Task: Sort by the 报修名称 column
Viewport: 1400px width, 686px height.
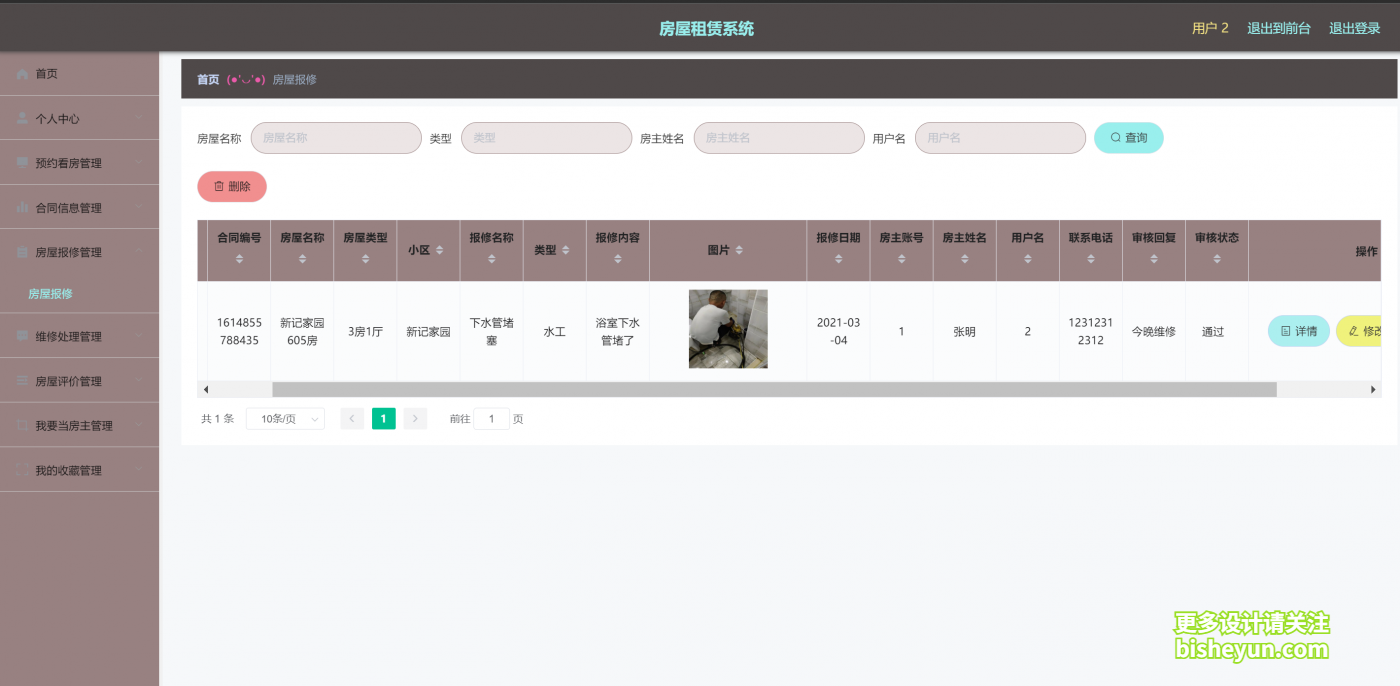Action: coord(491,259)
